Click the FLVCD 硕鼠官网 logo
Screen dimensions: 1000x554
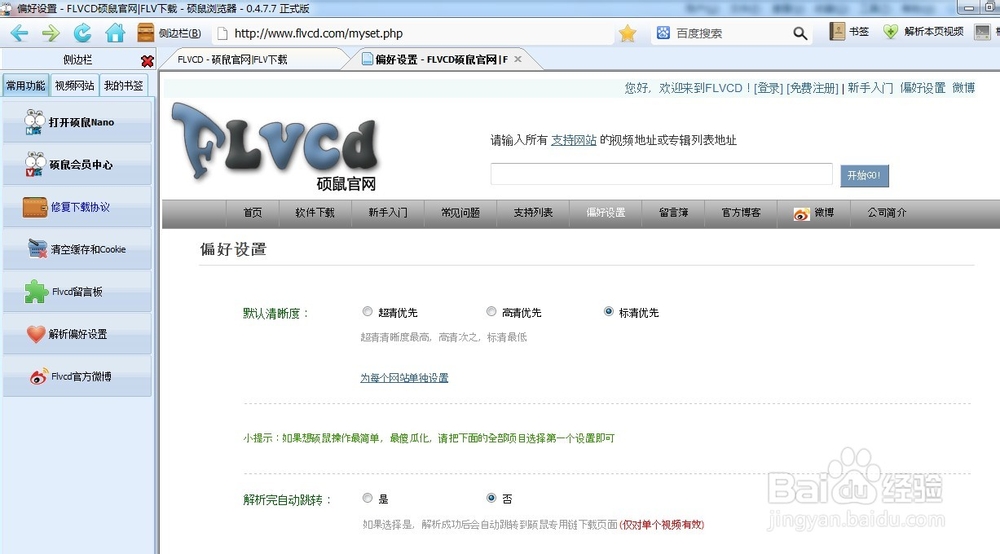[x=276, y=147]
